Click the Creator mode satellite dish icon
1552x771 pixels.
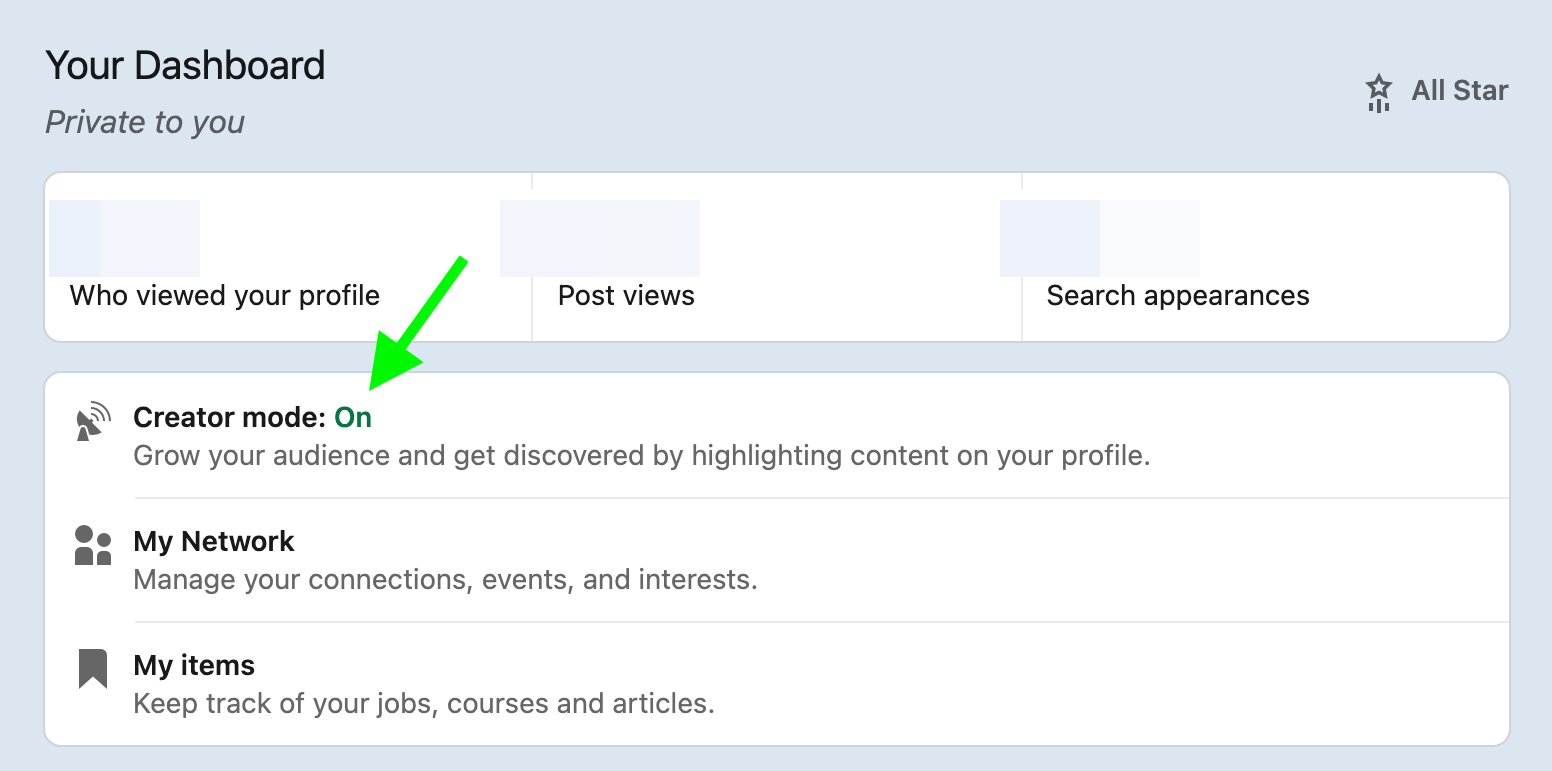(x=93, y=422)
